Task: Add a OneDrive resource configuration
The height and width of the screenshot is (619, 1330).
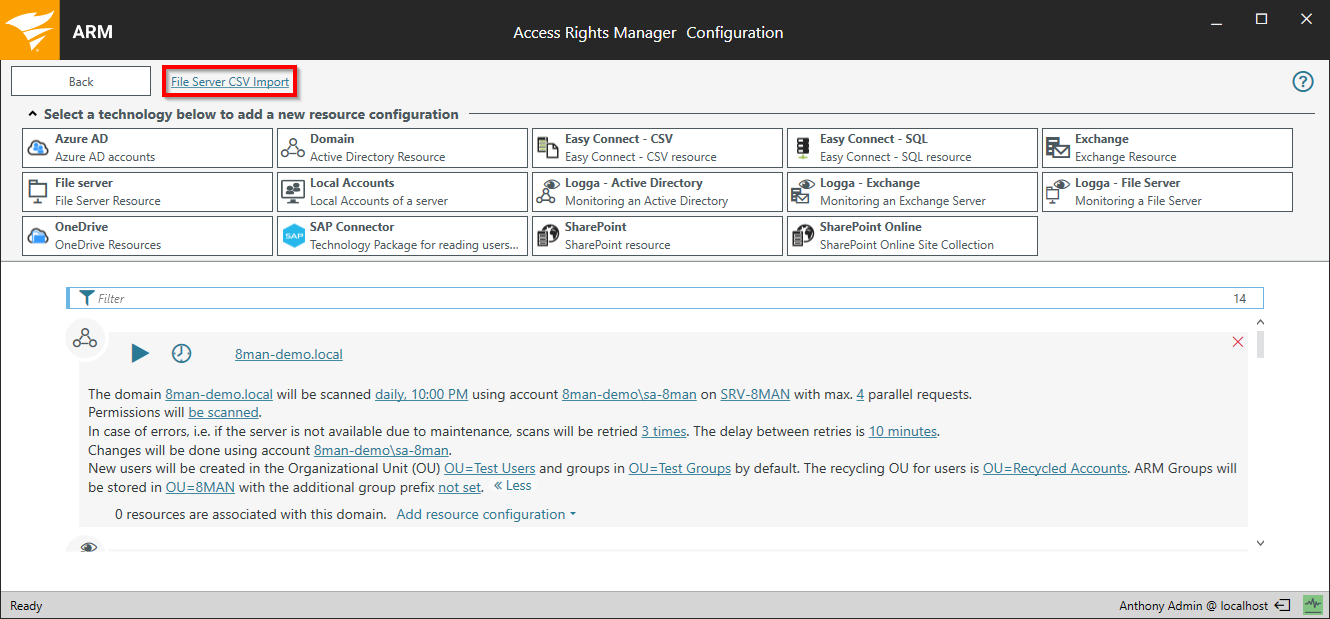Action: [147, 236]
